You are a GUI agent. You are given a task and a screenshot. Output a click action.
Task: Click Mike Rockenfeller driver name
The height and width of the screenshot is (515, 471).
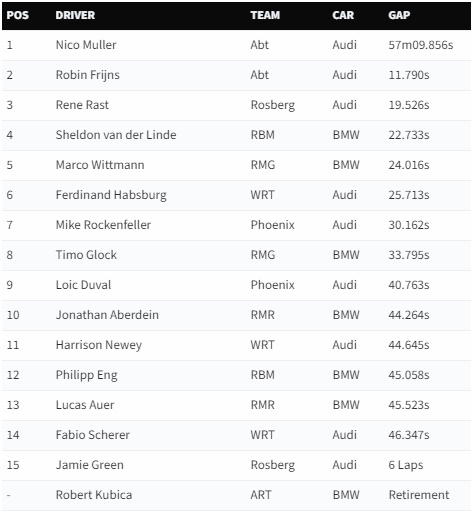pyautogui.click(x=103, y=225)
